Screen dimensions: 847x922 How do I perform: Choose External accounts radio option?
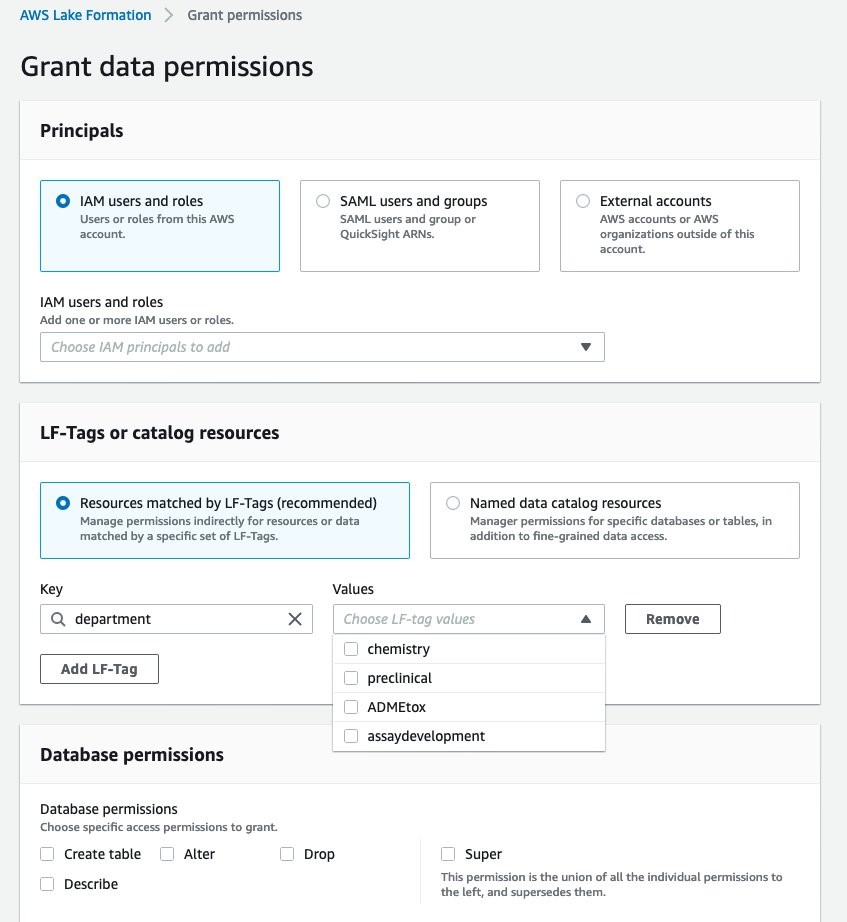[x=583, y=201]
